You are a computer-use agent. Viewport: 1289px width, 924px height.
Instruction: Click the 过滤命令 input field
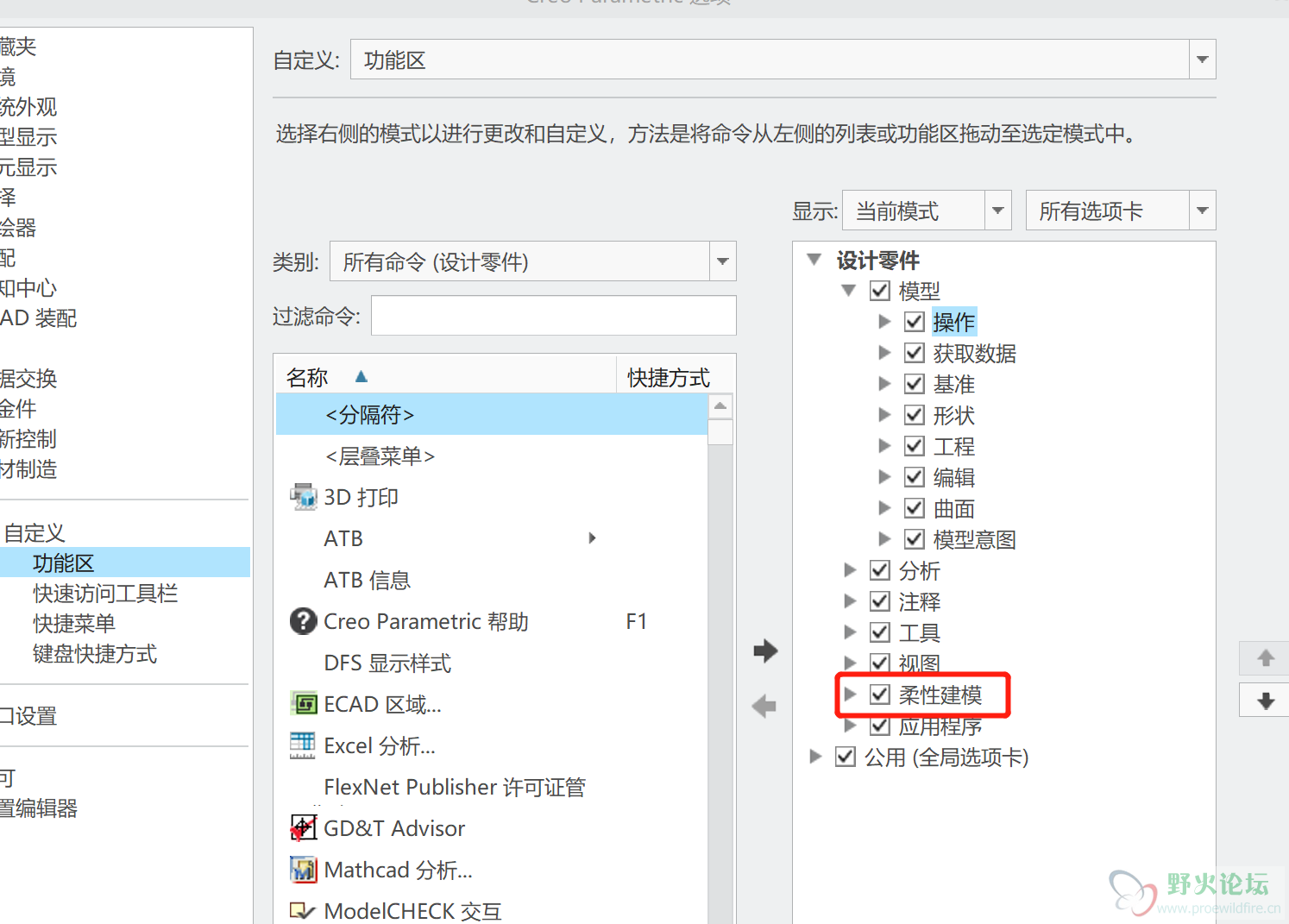[554, 316]
